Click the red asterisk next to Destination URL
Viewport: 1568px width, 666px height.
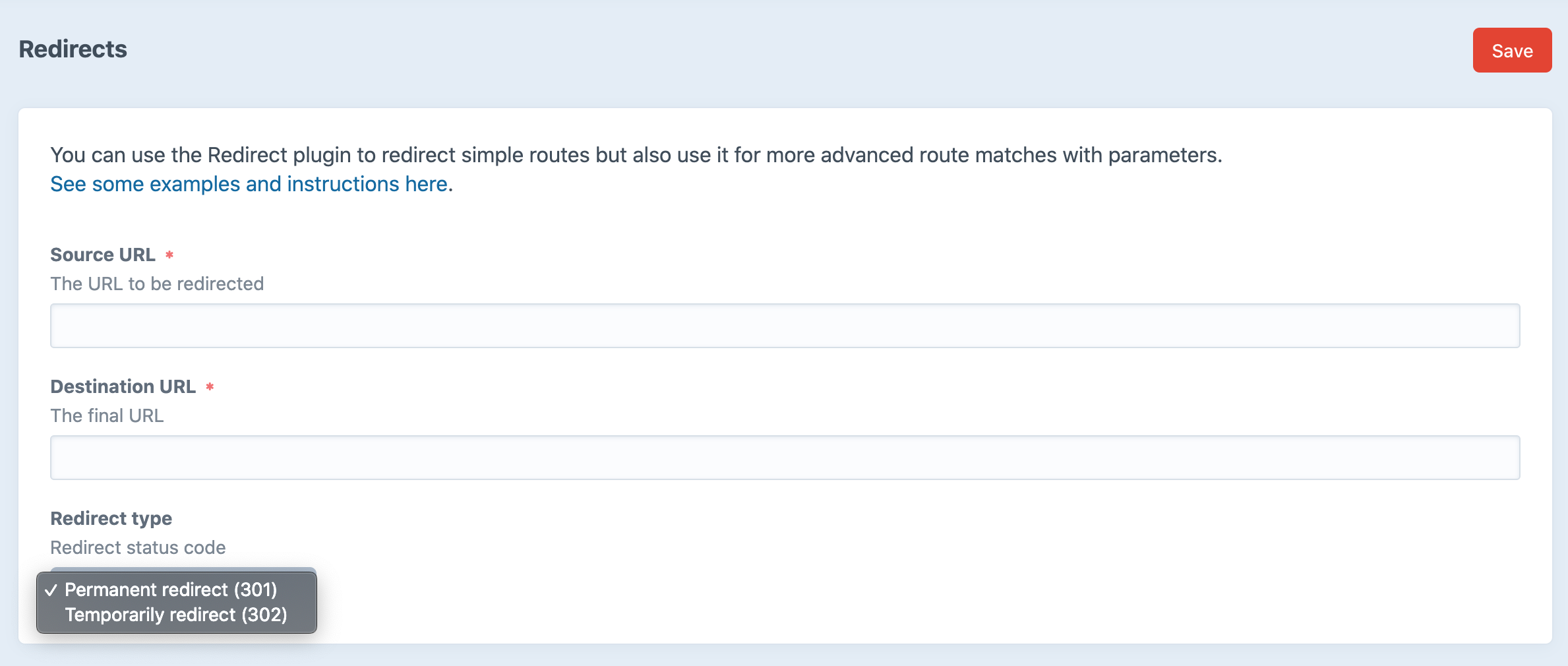tap(210, 386)
